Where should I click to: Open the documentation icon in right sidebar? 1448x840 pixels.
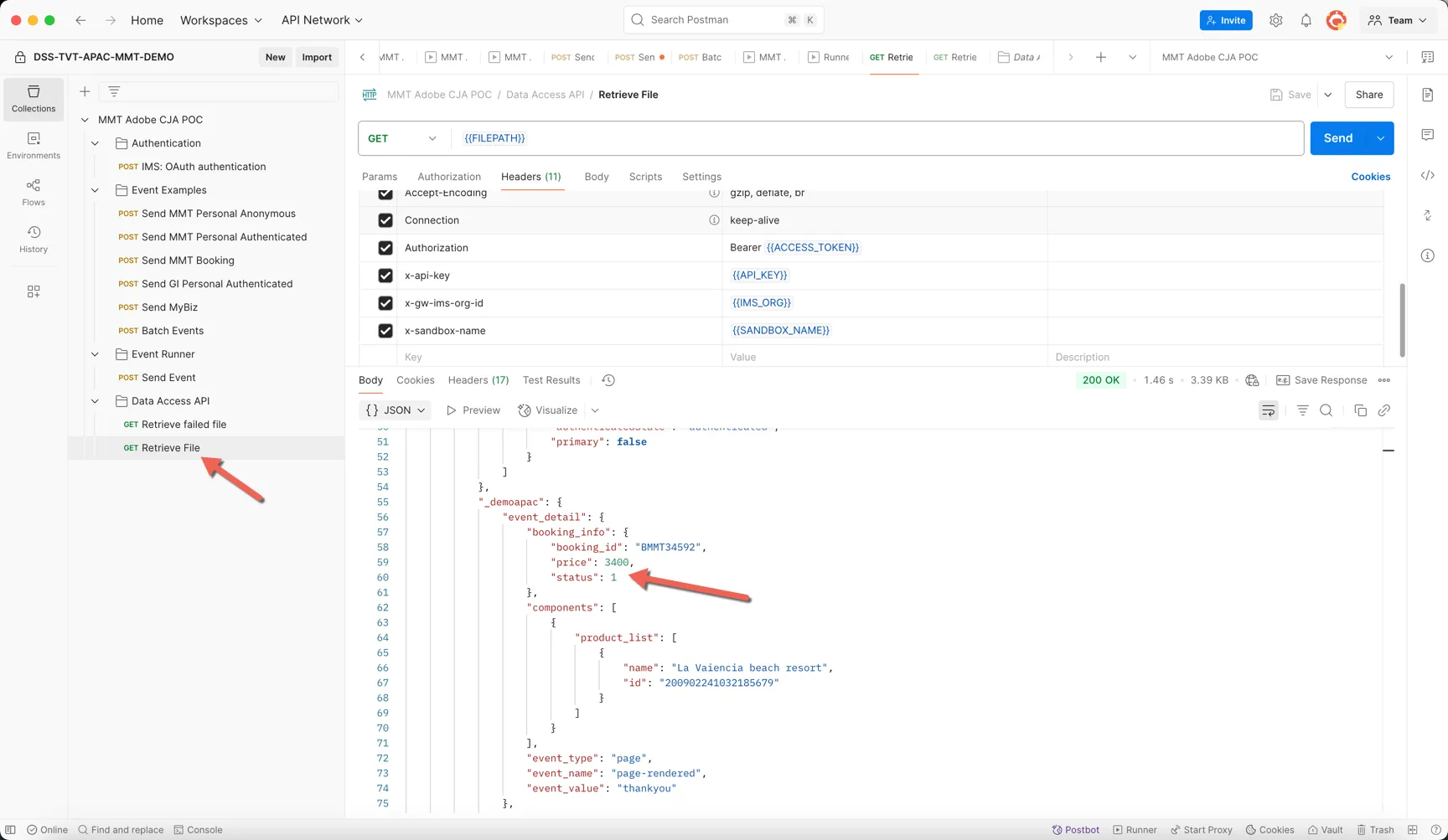pos(1428,95)
